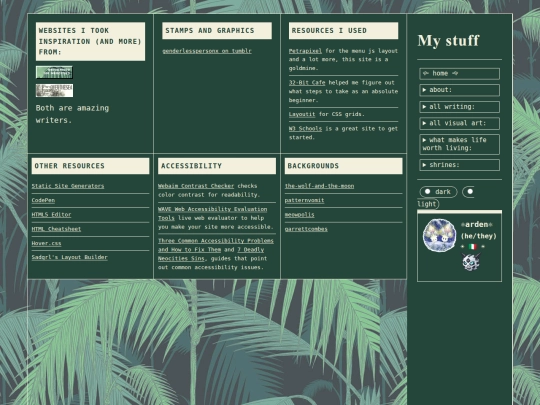
Task: Open Static Site Generators link
Action: point(68,186)
